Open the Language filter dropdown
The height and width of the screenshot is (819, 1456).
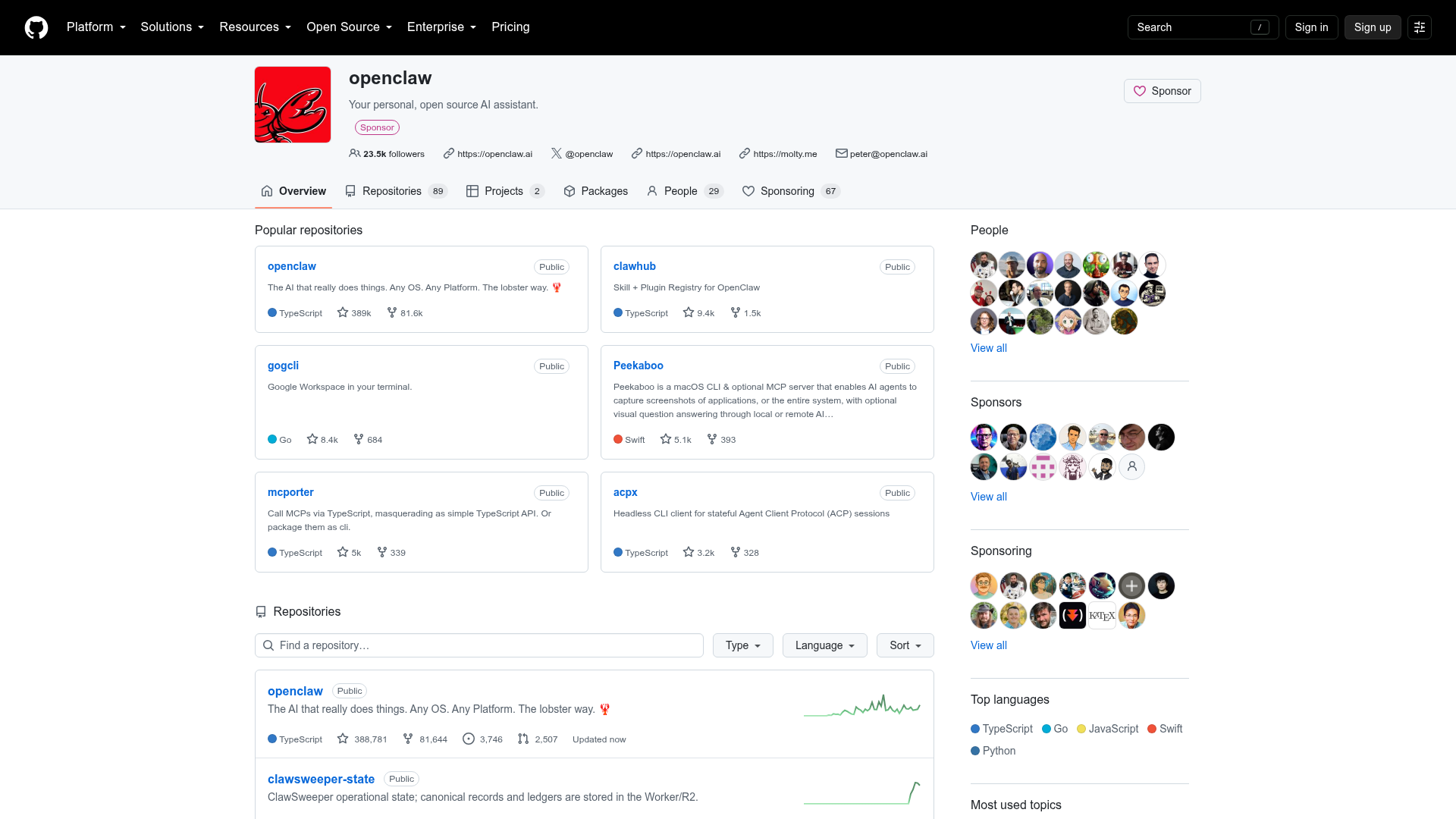pos(825,645)
